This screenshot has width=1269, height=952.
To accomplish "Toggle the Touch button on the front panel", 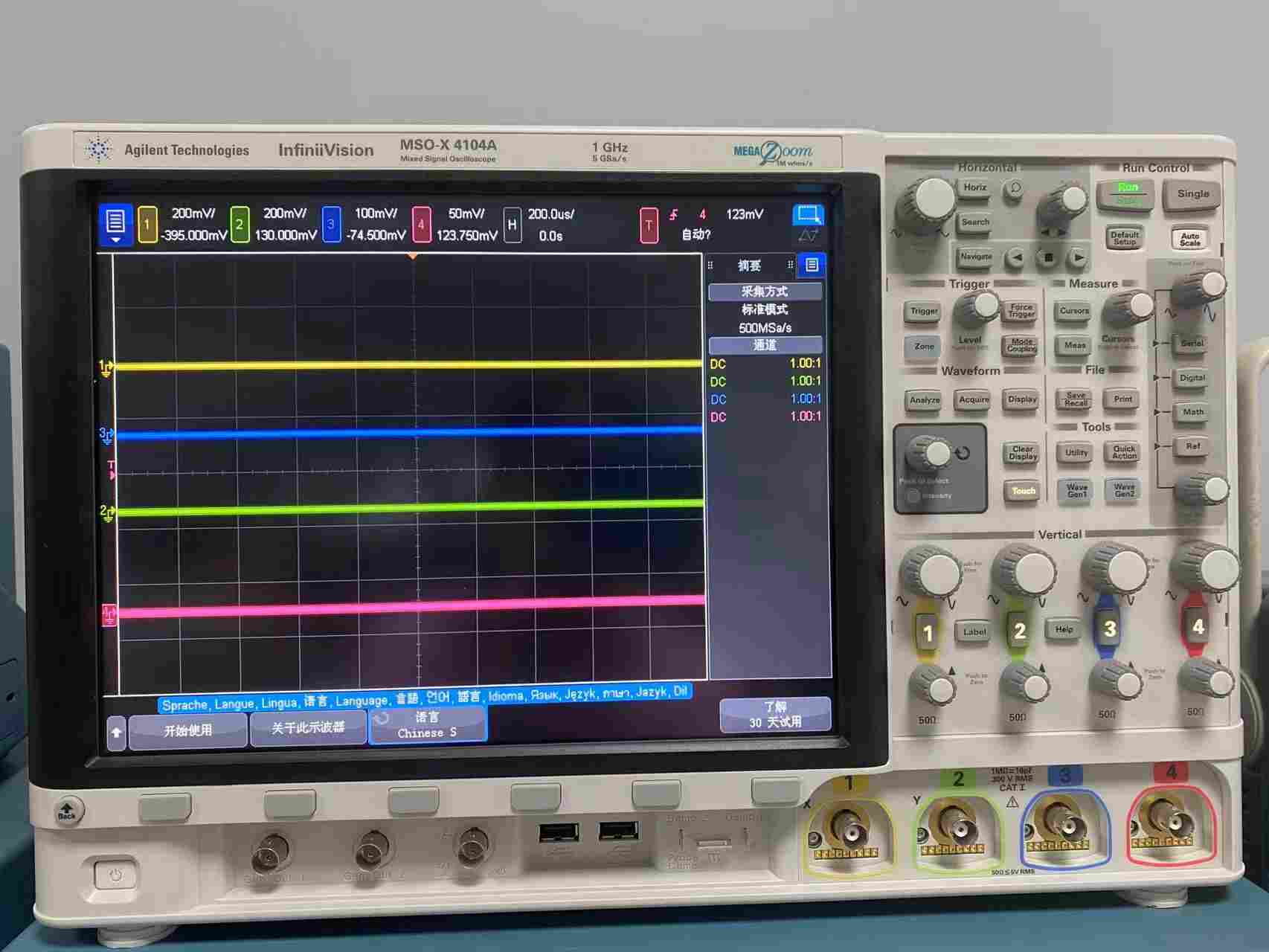I will tap(1023, 491).
